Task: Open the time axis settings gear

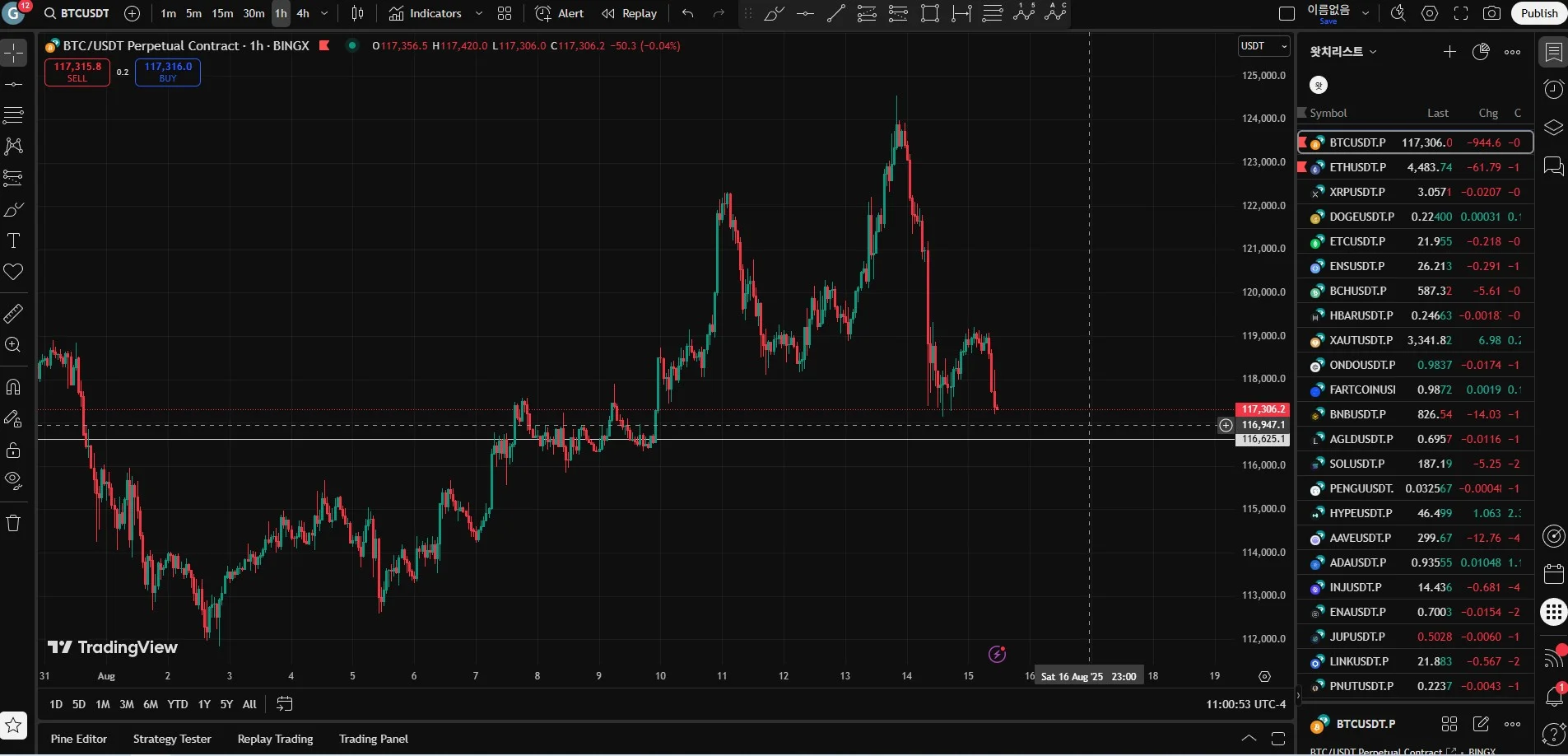Action: pyautogui.click(x=1265, y=676)
